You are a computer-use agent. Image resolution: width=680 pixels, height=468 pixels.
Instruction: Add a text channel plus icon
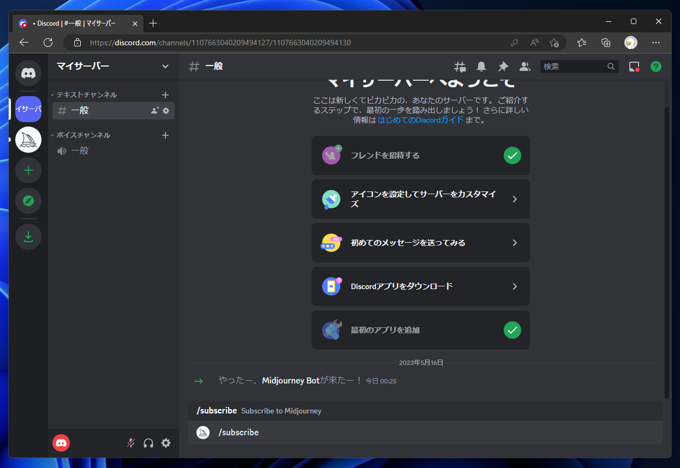click(165, 95)
